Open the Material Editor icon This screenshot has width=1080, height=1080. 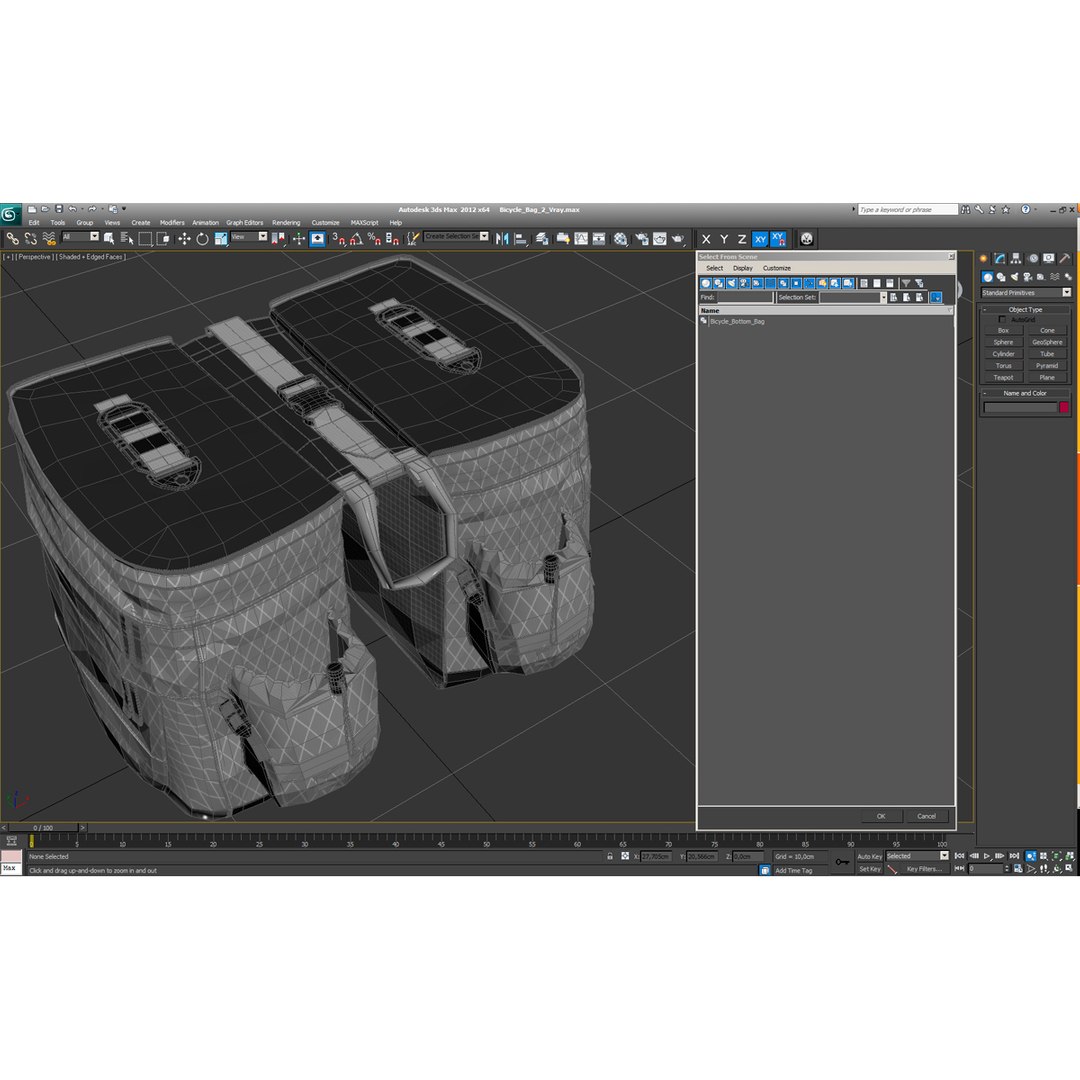621,239
